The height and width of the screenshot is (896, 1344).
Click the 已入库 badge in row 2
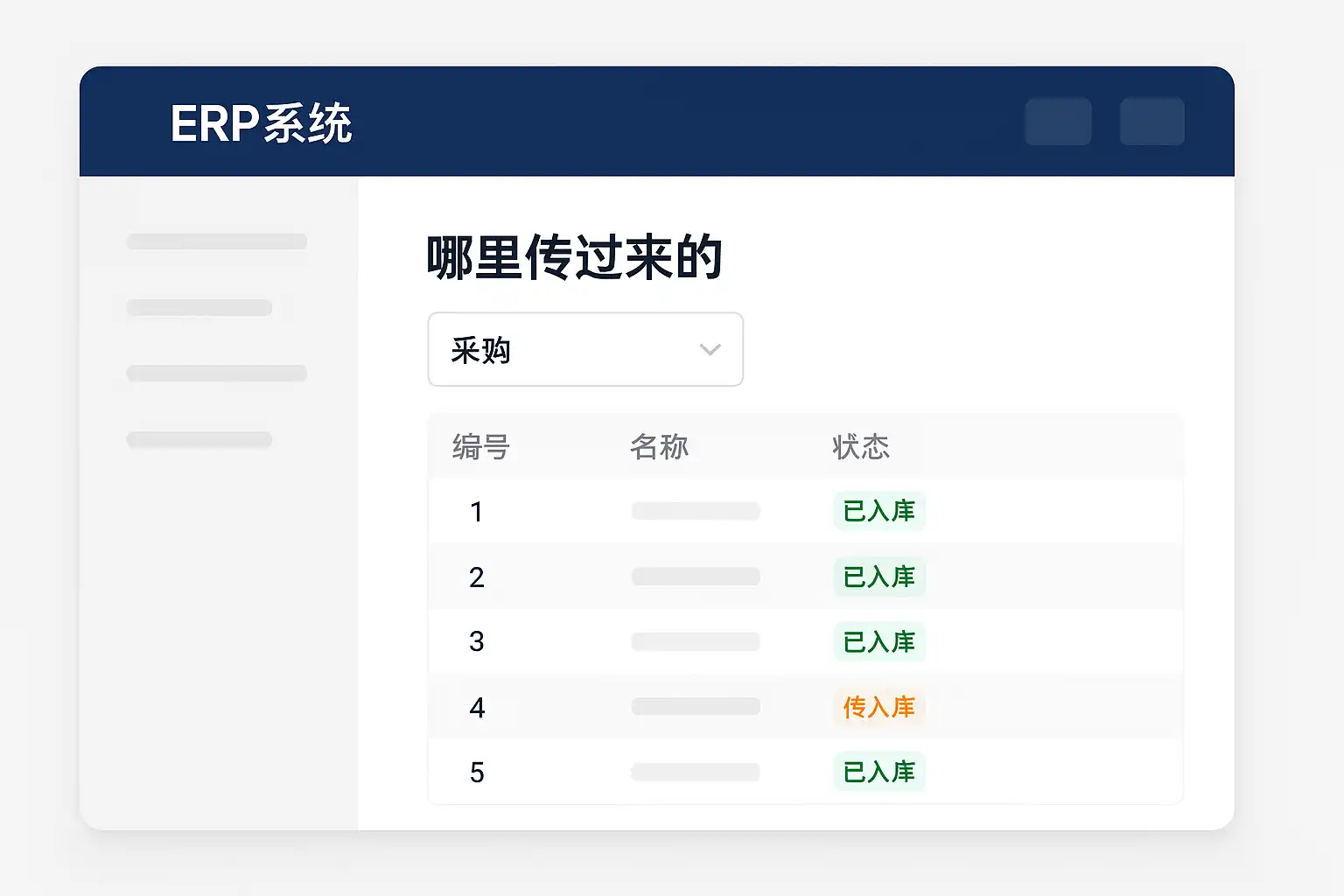coord(878,577)
